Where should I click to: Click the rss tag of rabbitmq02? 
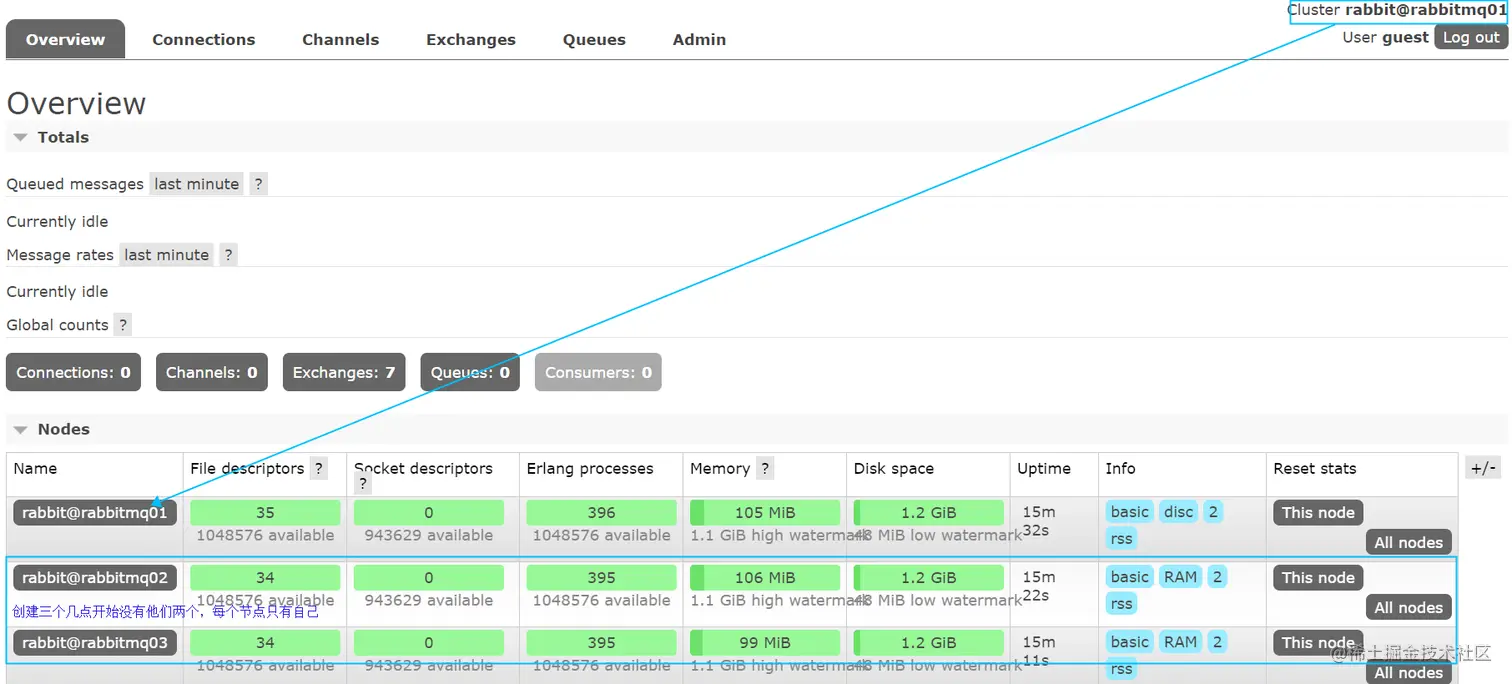pyautogui.click(x=1121, y=603)
